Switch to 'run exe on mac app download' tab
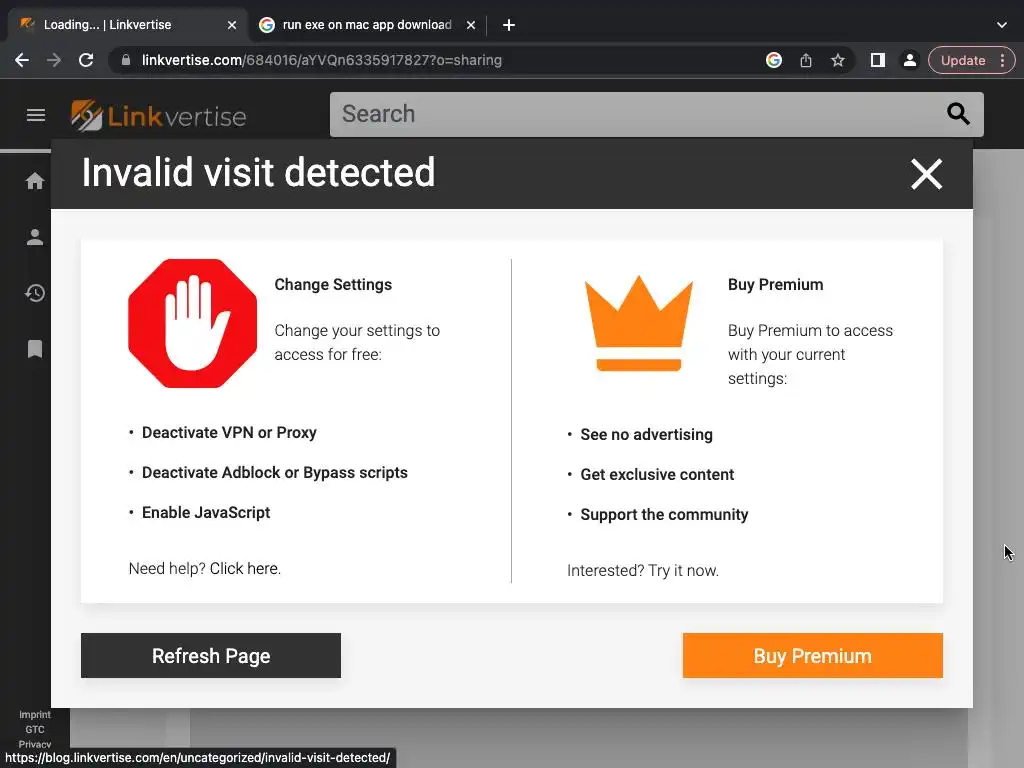This screenshot has width=1024, height=768. (367, 25)
